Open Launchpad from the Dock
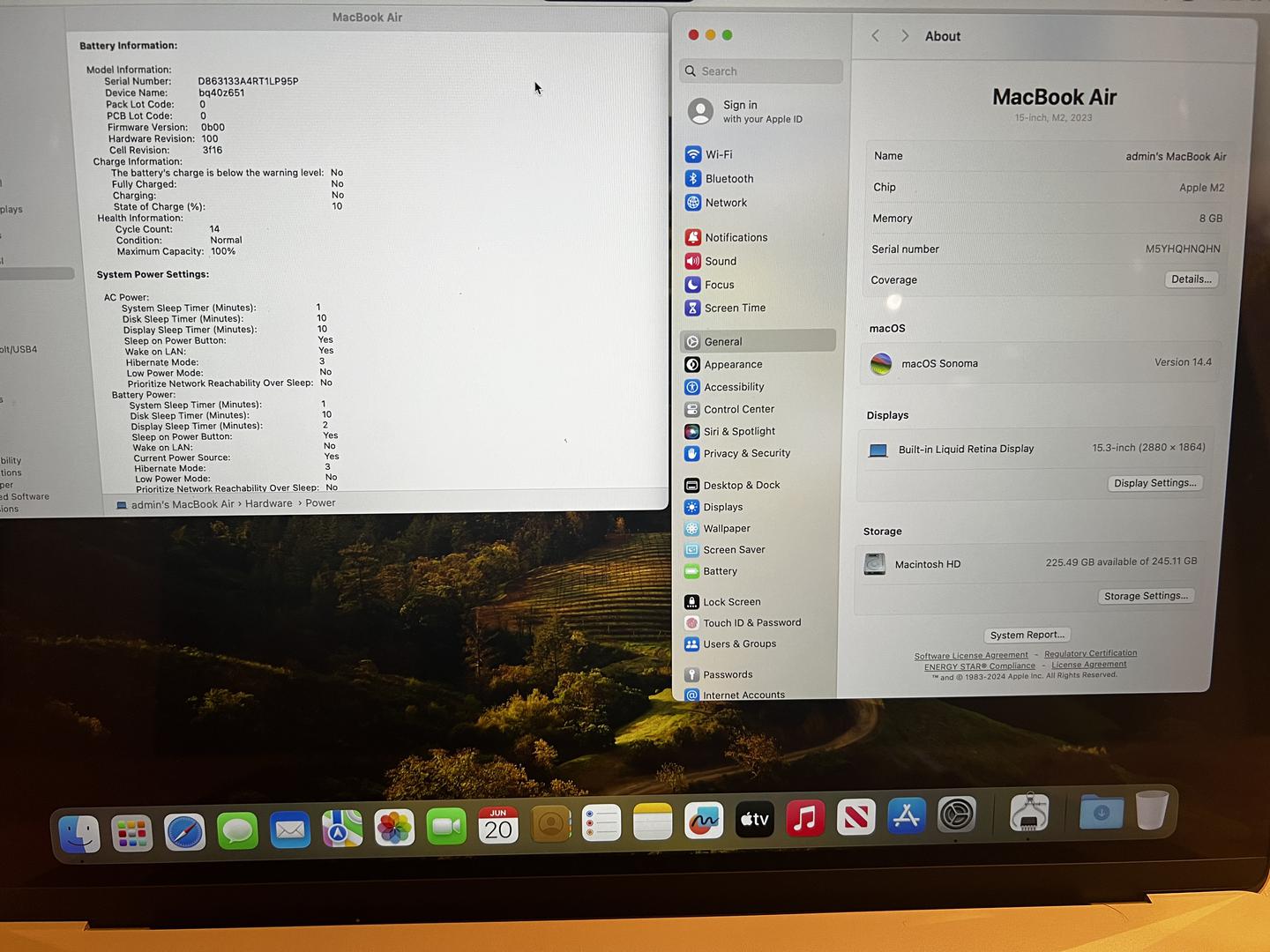The width and height of the screenshot is (1270, 952). pyautogui.click(x=132, y=833)
